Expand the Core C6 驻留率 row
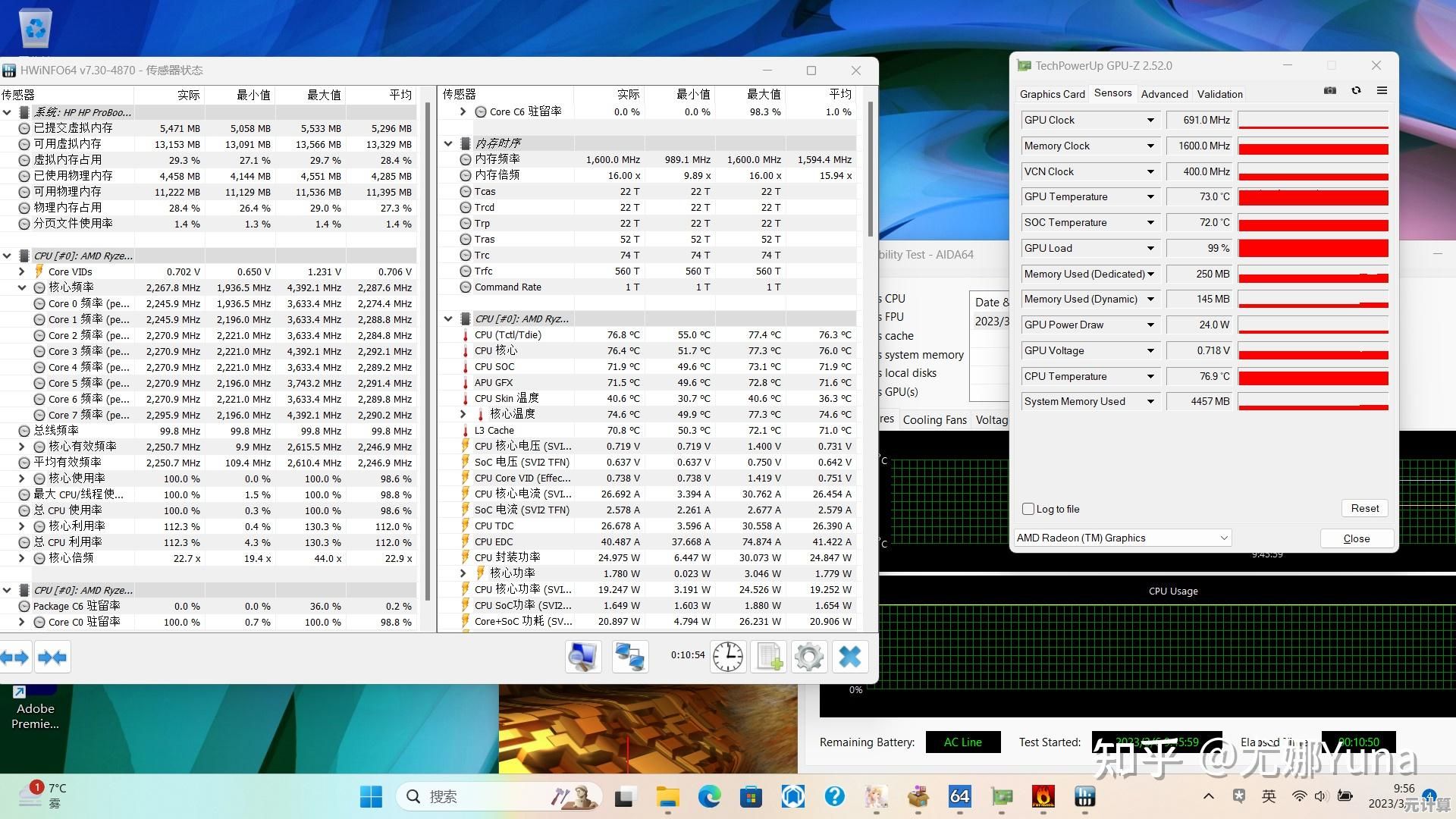1456x819 pixels. pyautogui.click(x=463, y=111)
